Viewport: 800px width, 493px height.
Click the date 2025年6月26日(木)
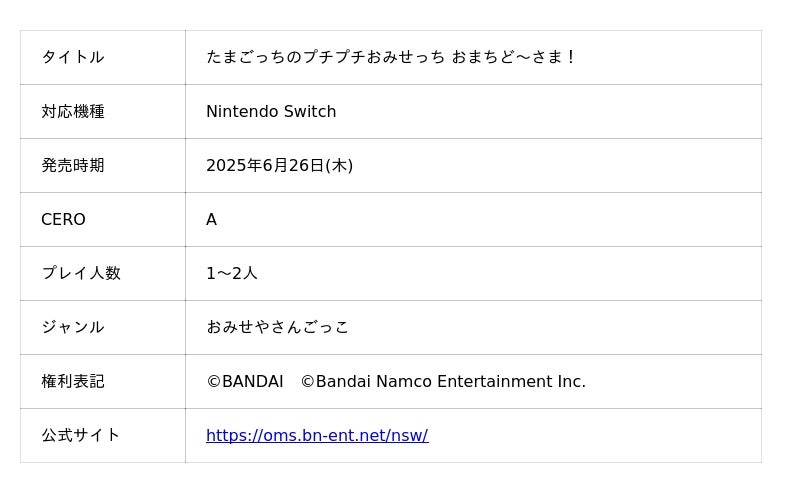point(279,165)
